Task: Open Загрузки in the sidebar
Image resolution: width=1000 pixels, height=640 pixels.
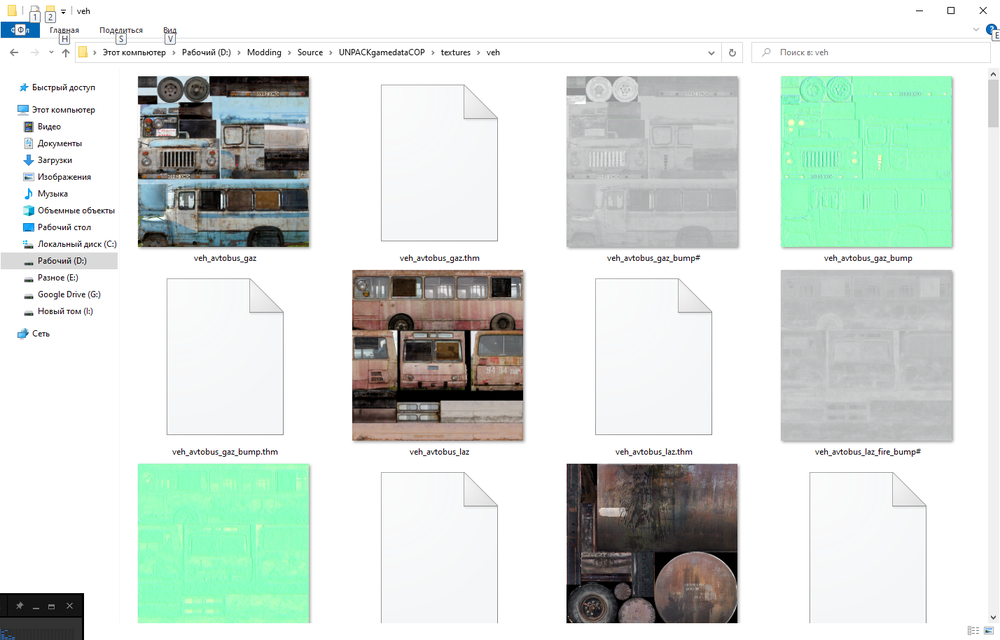Action: 54,160
